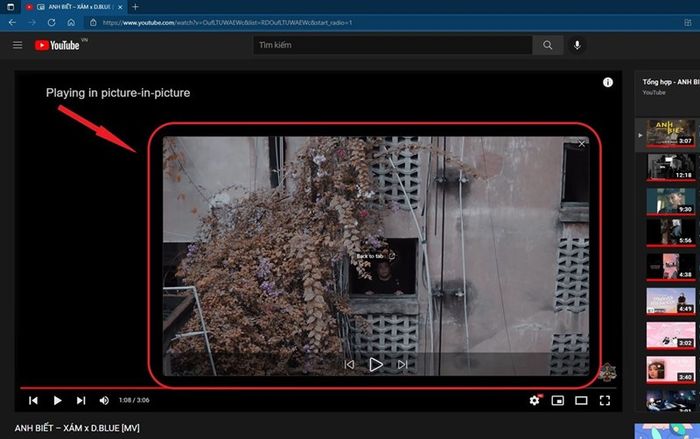Open browser home page icon
700x439 pixels.
point(71,22)
